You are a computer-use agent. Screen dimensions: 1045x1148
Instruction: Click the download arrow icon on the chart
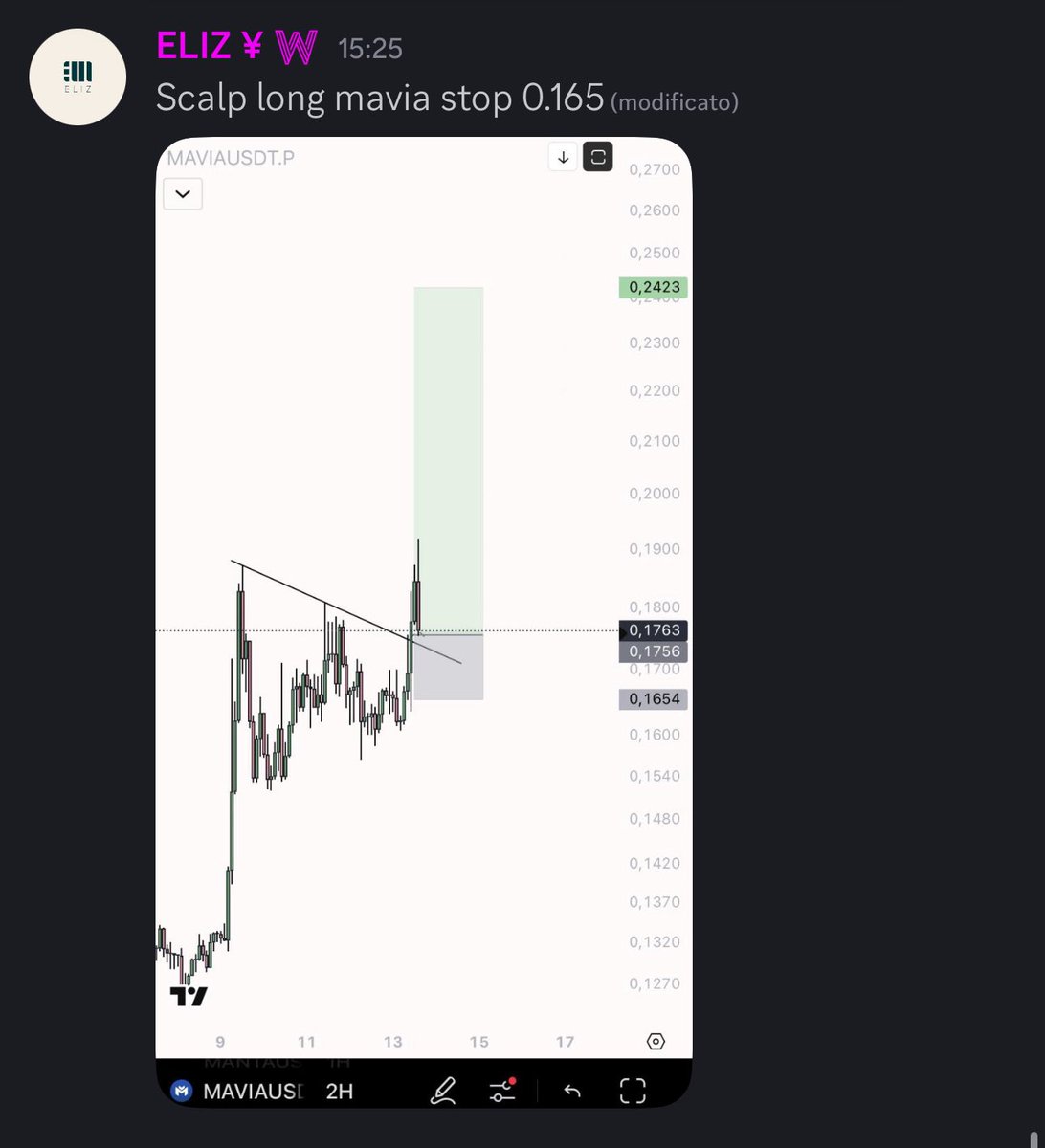pyautogui.click(x=563, y=157)
